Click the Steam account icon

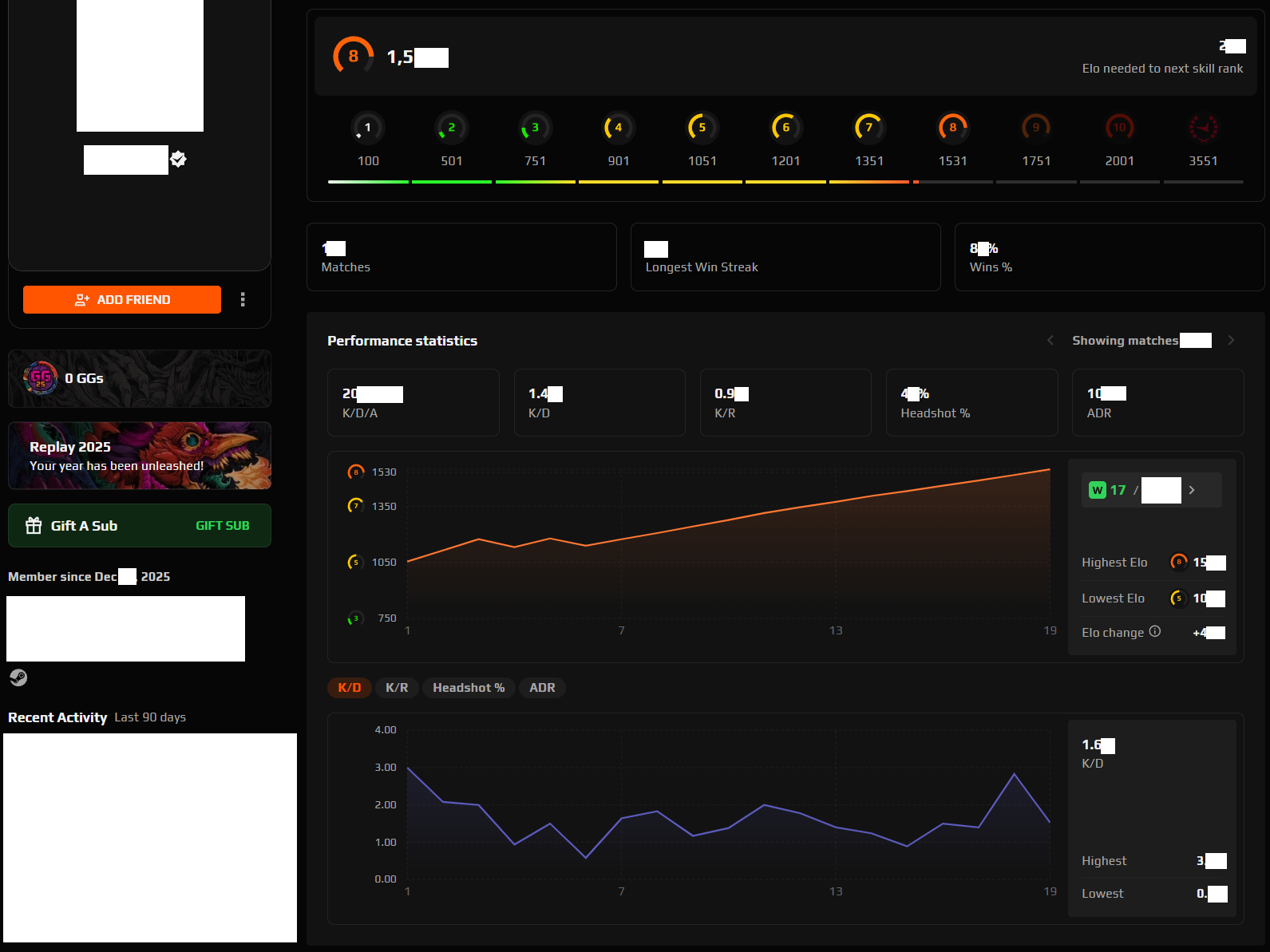[x=18, y=677]
